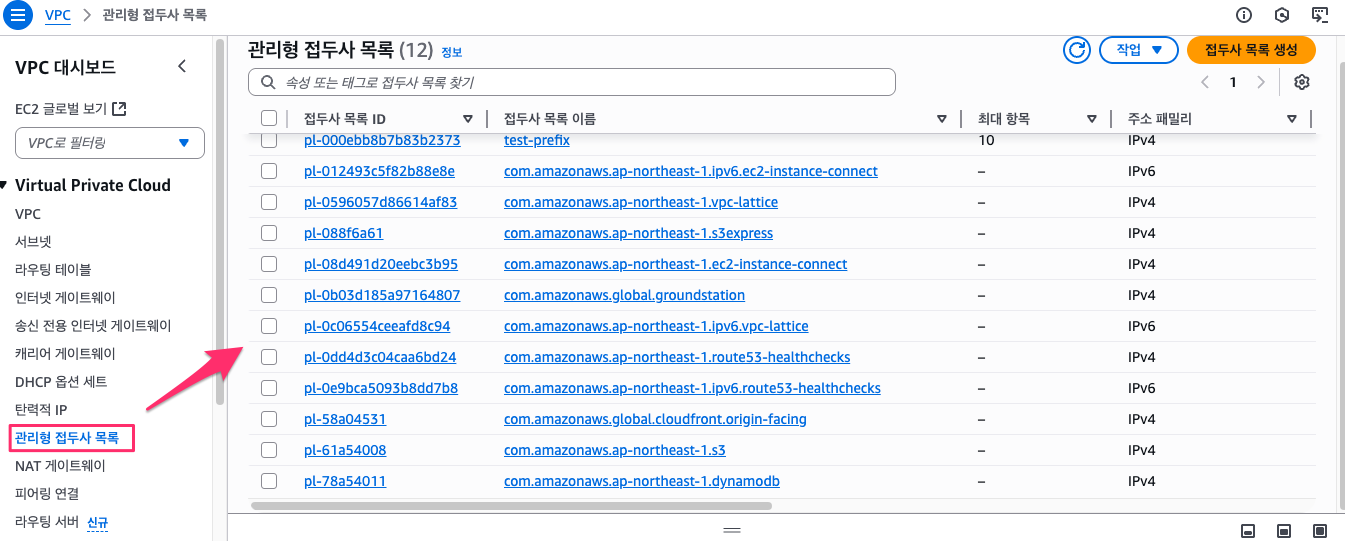Click the split panel half layout icon
Image resolution: width=1345 pixels, height=541 pixels.
coord(1284,529)
